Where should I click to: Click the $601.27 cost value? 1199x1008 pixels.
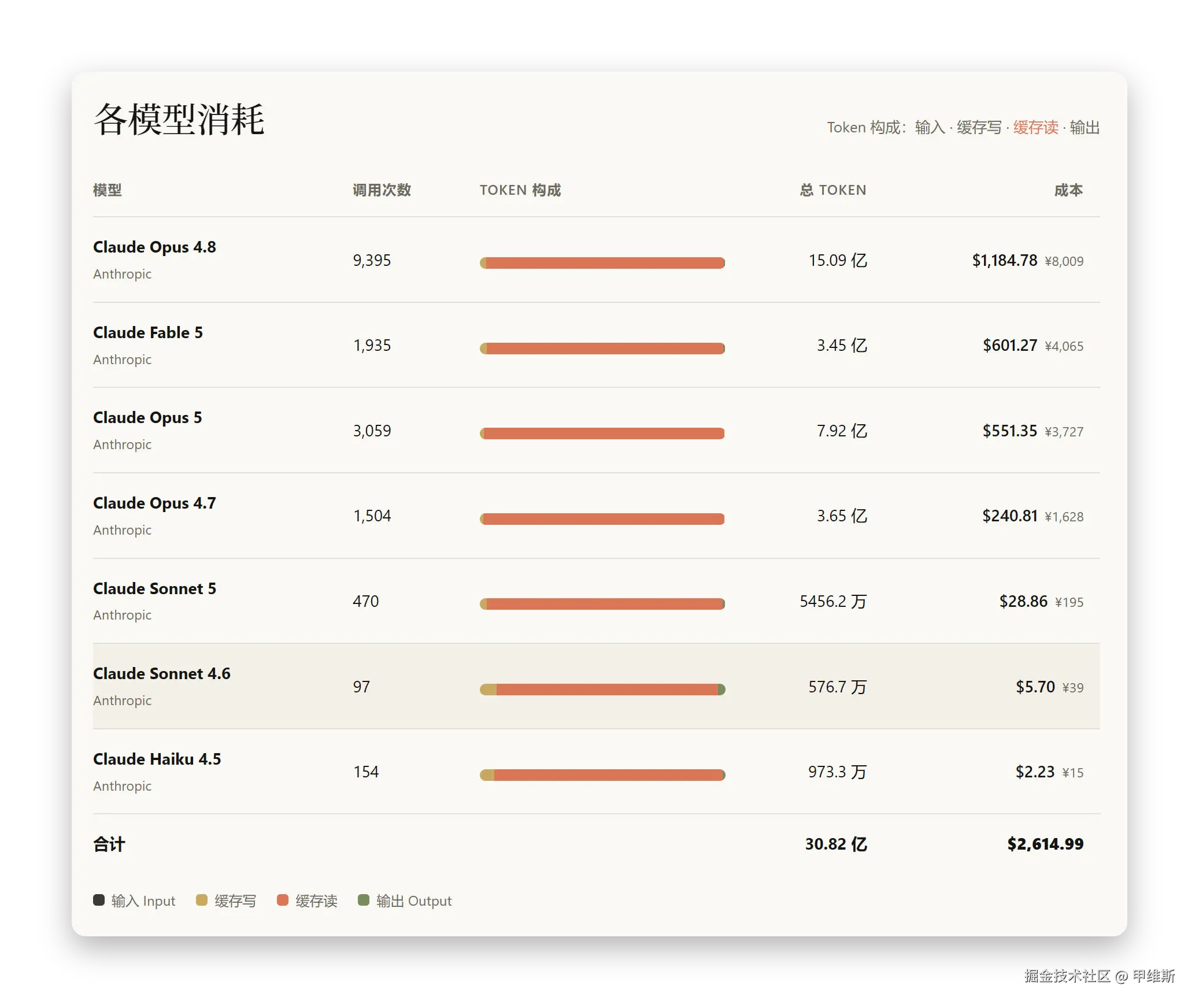click(x=1010, y=346)
